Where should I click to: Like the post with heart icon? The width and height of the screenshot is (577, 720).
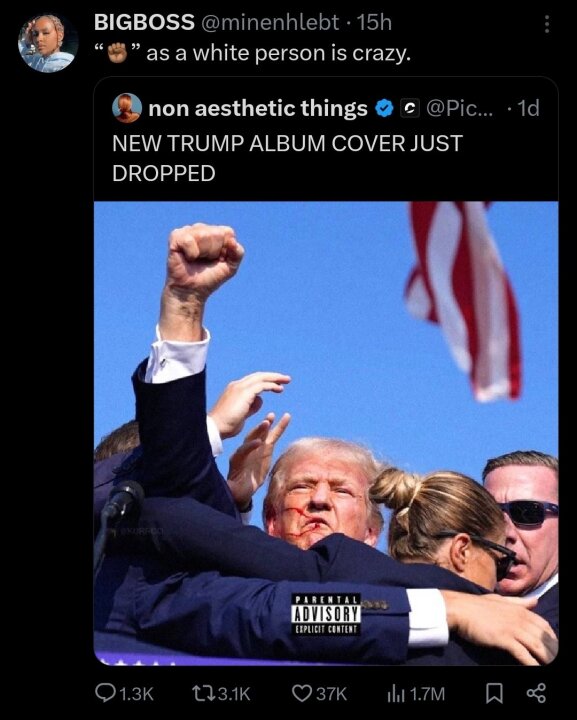[x=301, y=693]
